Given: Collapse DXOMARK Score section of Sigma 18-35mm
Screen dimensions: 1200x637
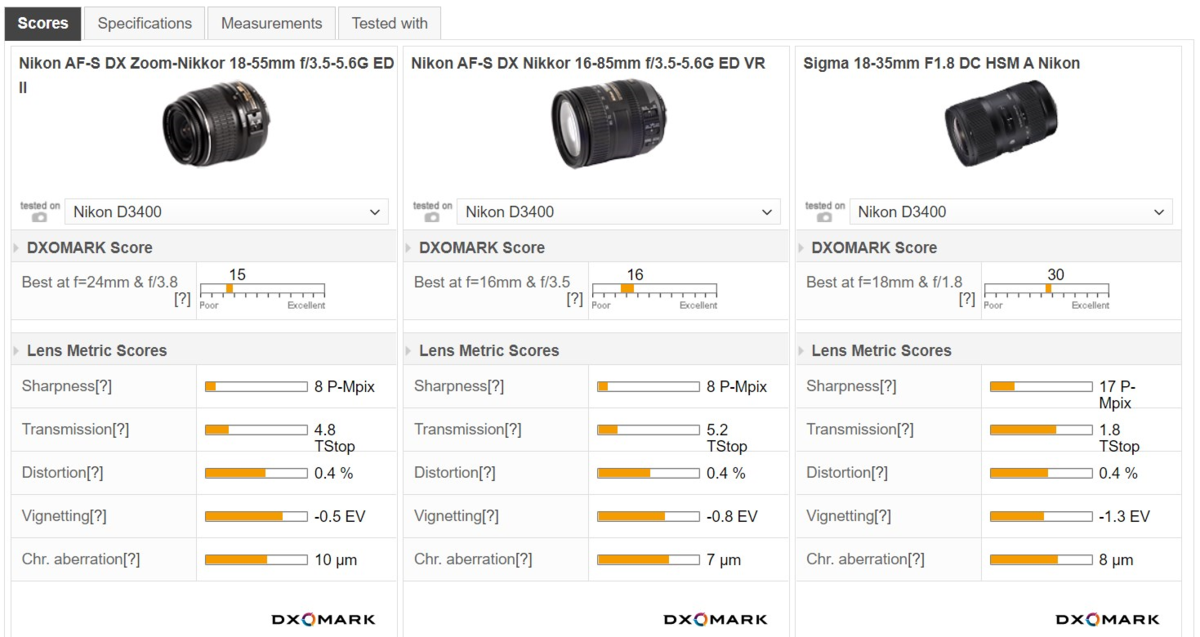Looking at the screenshot, I should (801, 248).
